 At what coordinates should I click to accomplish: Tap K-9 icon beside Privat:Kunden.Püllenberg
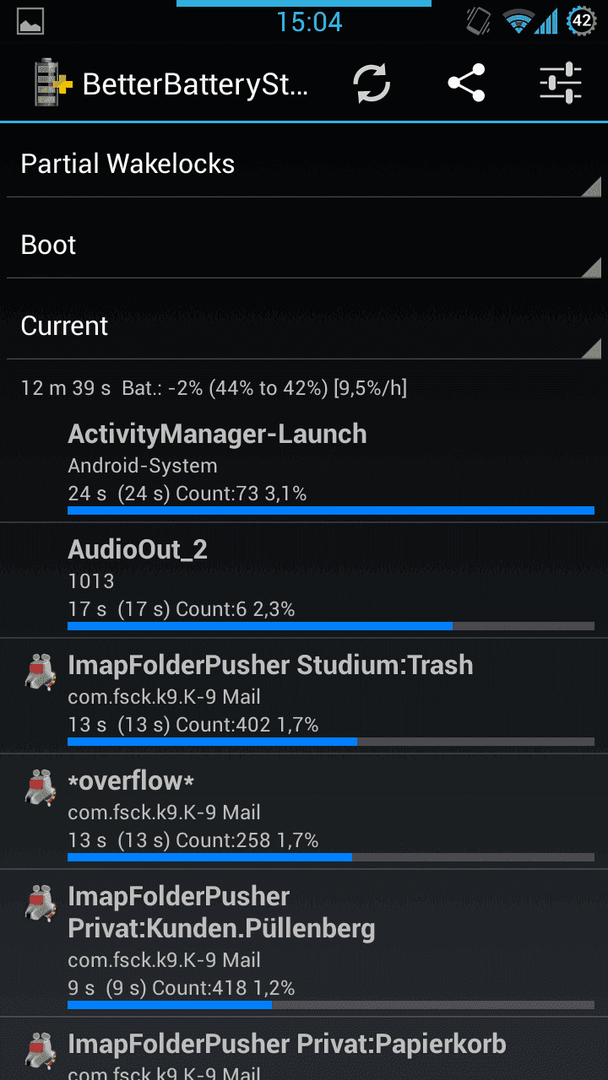[40, 903]
